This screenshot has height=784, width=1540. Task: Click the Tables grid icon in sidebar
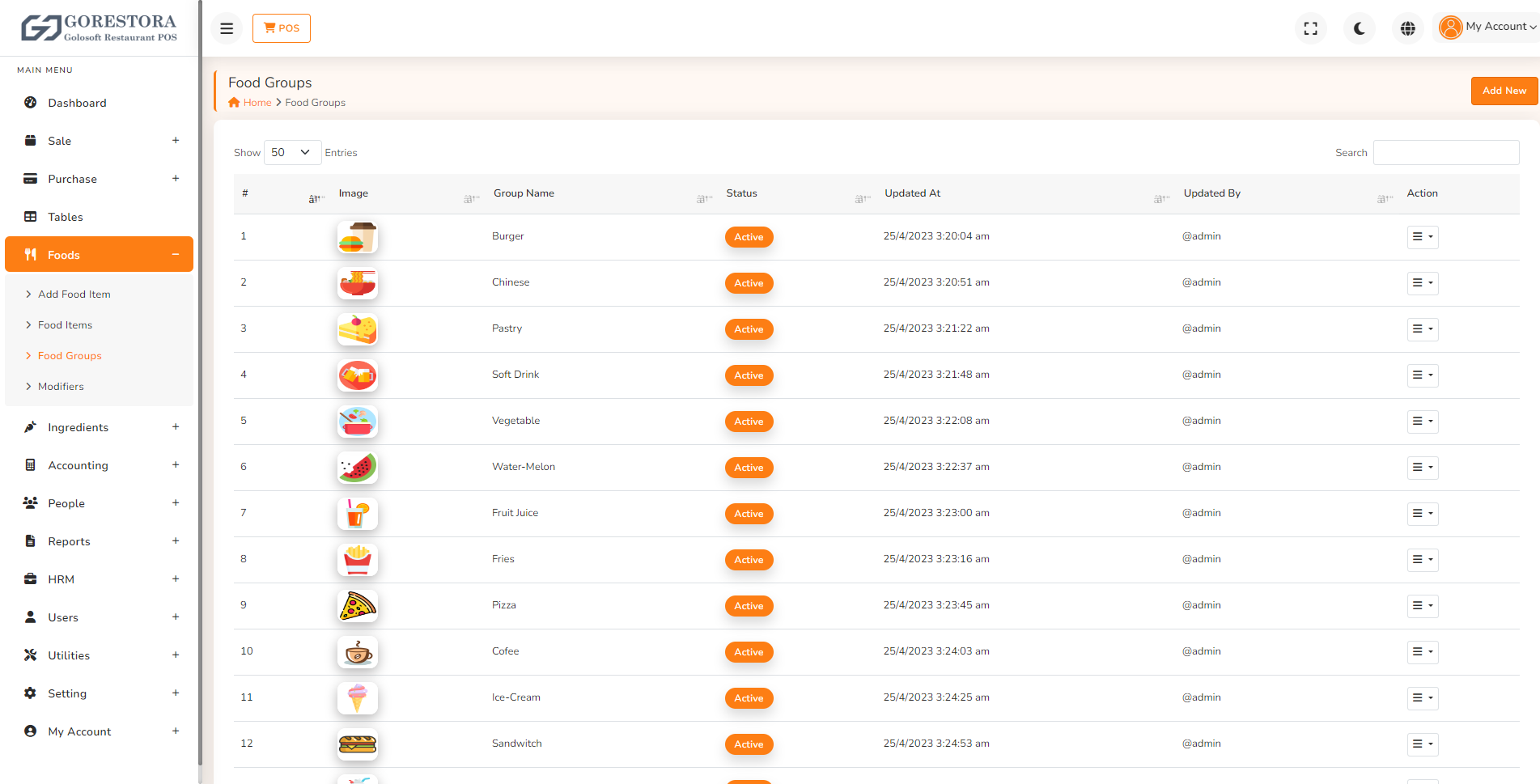(30, 217)
